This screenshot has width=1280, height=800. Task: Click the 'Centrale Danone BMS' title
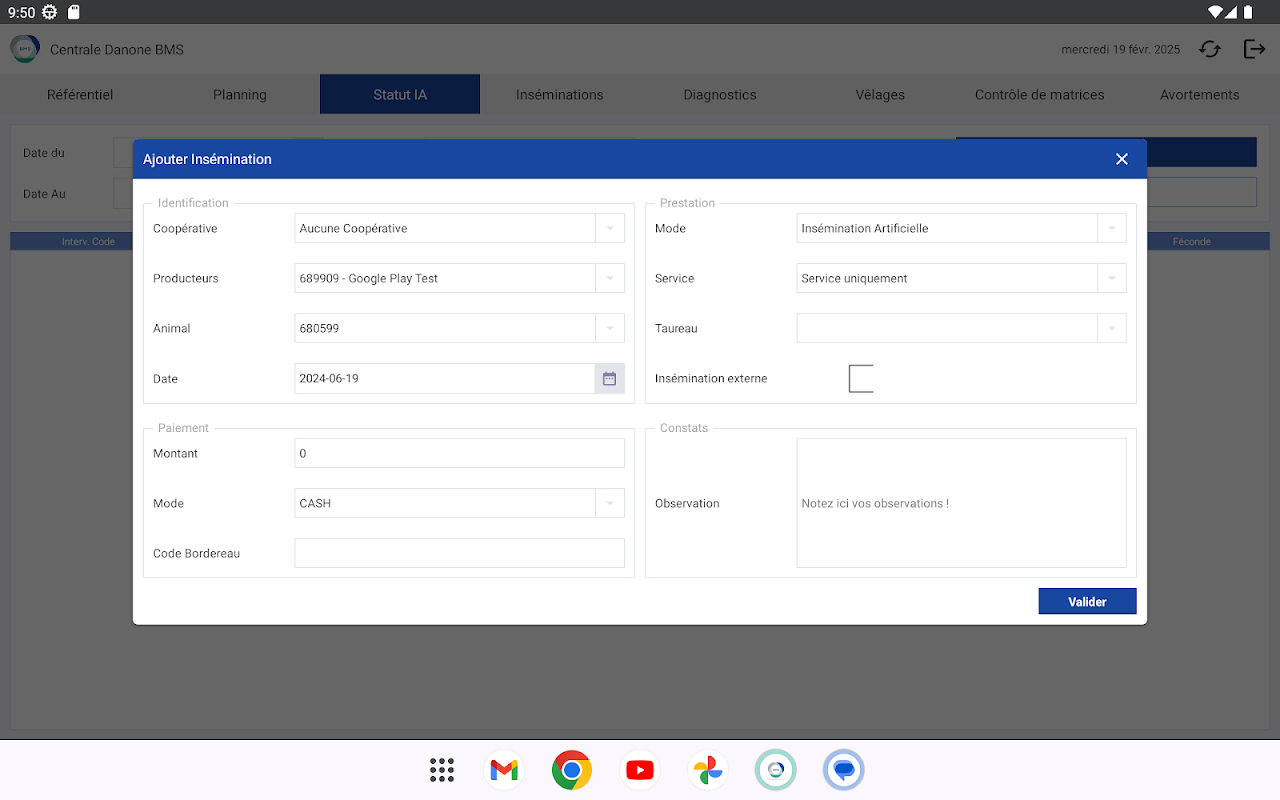(117, 49)
